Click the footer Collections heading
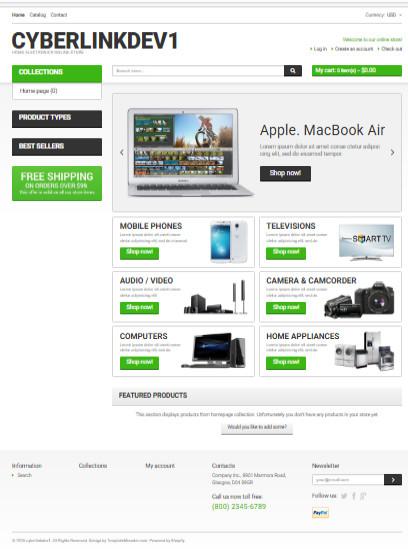Viewport: 408px width, 549px height. 93,466
